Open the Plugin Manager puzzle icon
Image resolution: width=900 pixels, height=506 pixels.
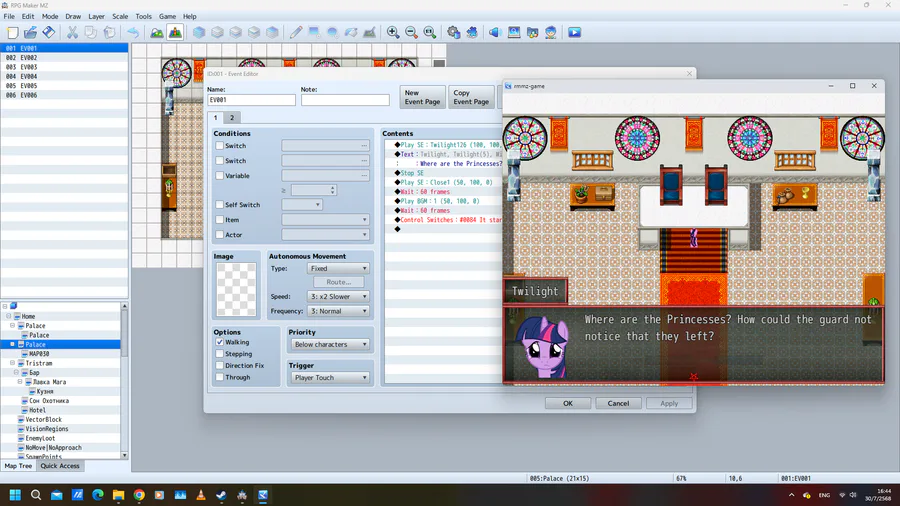pyautogui.click(x=472, y=33)
